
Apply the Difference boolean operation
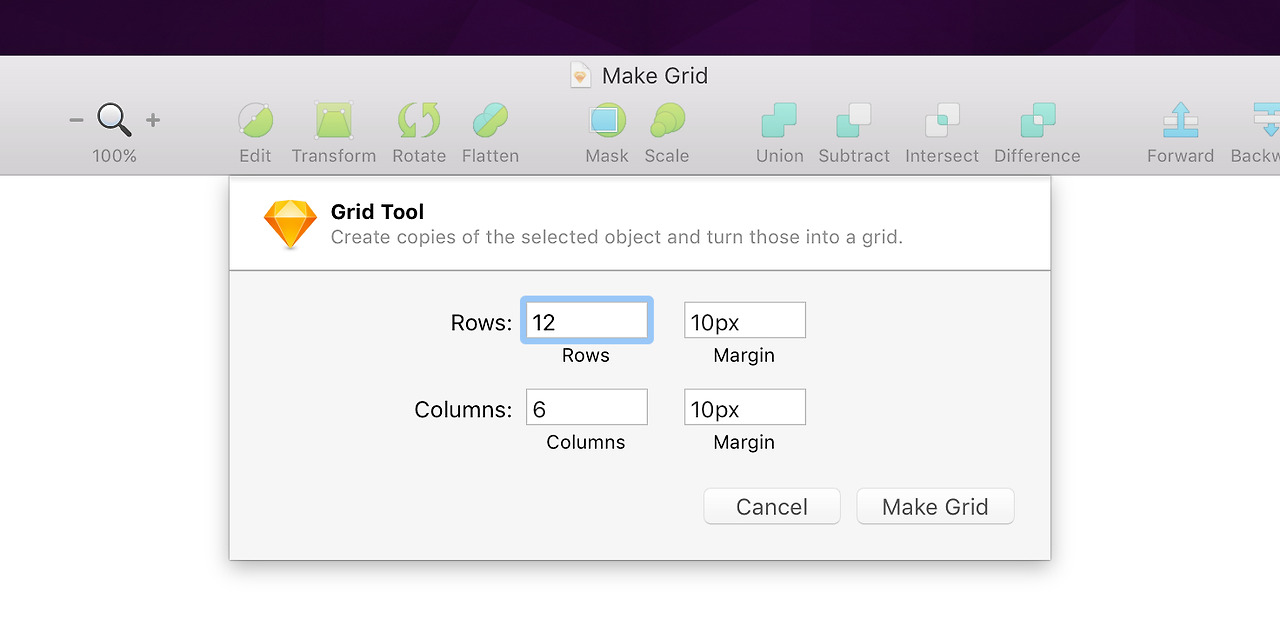coord(1038,120)
